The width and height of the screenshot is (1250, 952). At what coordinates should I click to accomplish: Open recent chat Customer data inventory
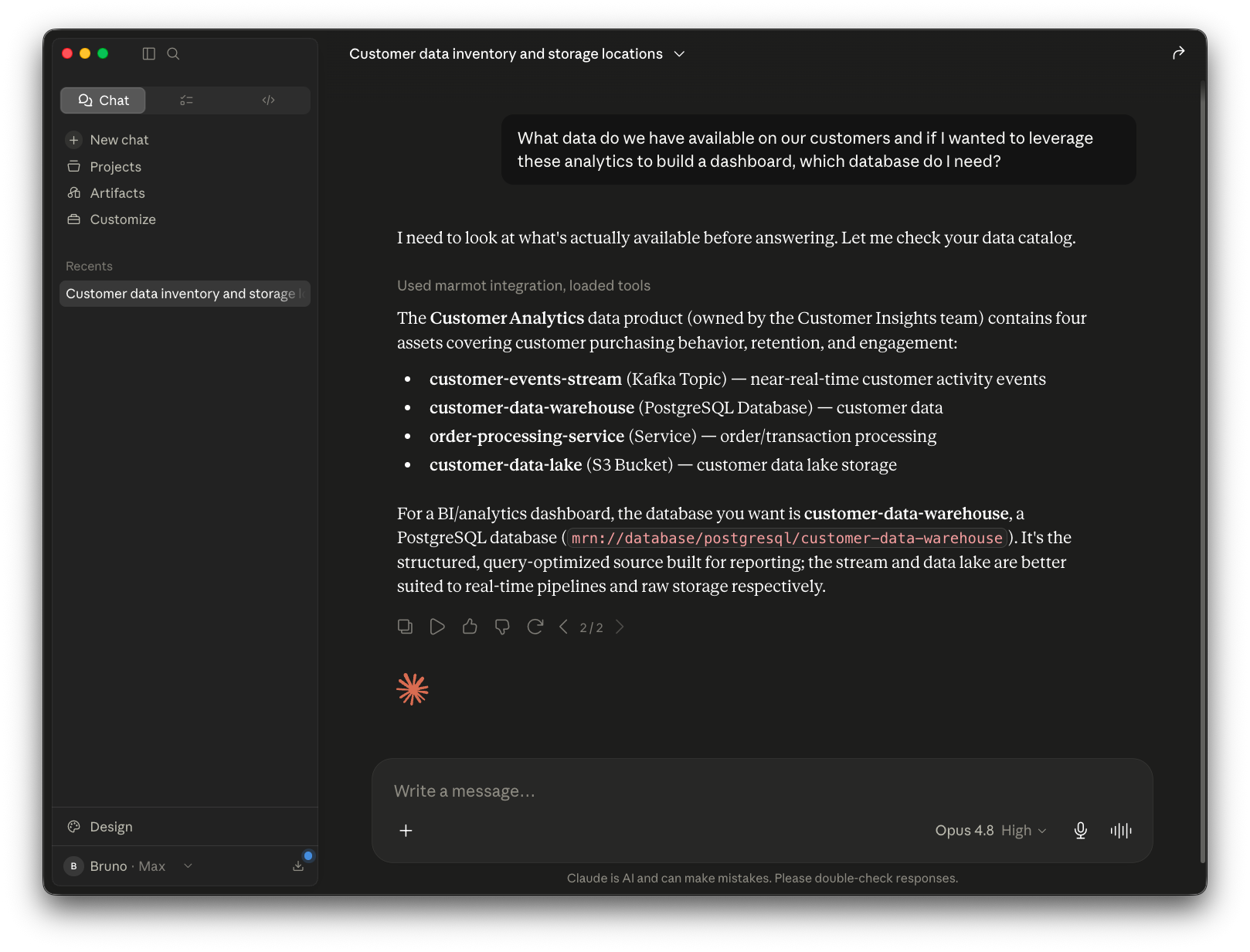[x=185, y=294]
